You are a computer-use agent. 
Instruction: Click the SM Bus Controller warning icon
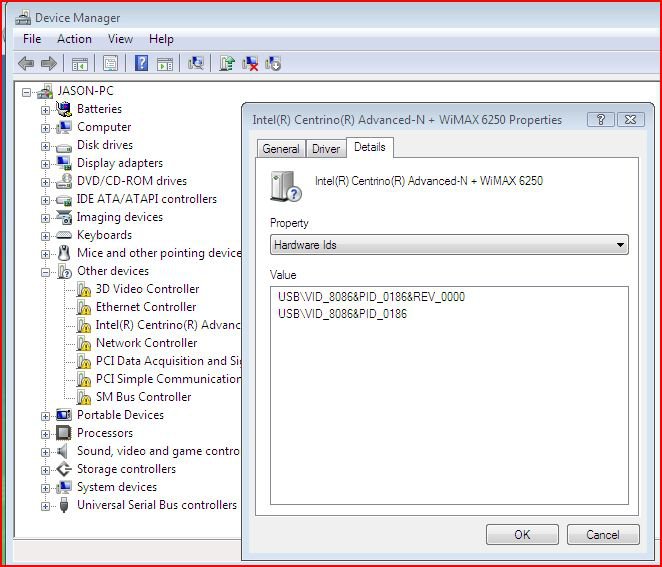[84, 397]
